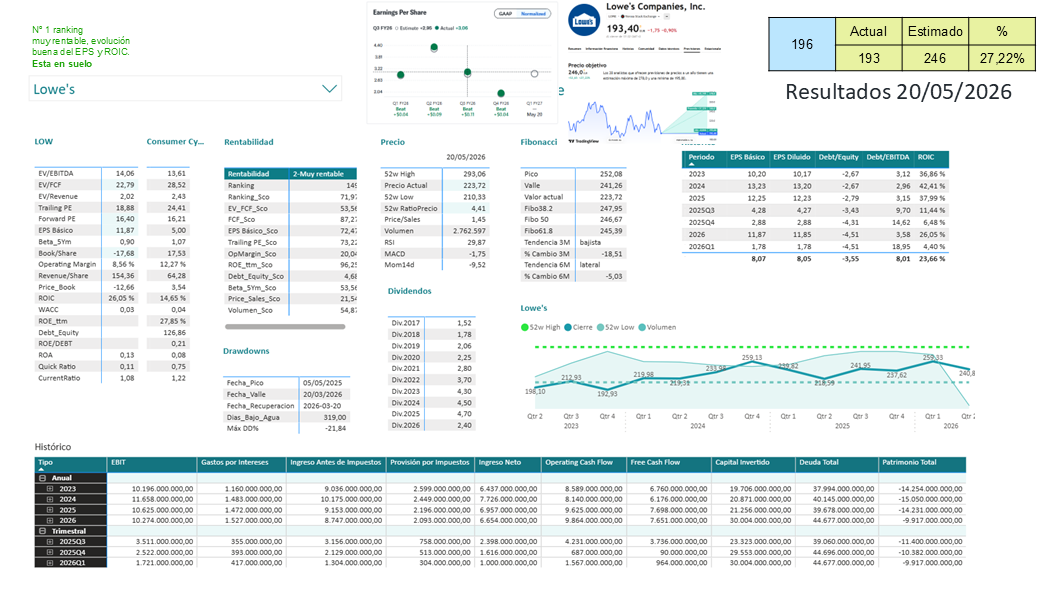Image resolution: width=1058 pixels, height=595 pixels.
Task: Click the Fibo 50 value 246,67
Action: point(611,219)
